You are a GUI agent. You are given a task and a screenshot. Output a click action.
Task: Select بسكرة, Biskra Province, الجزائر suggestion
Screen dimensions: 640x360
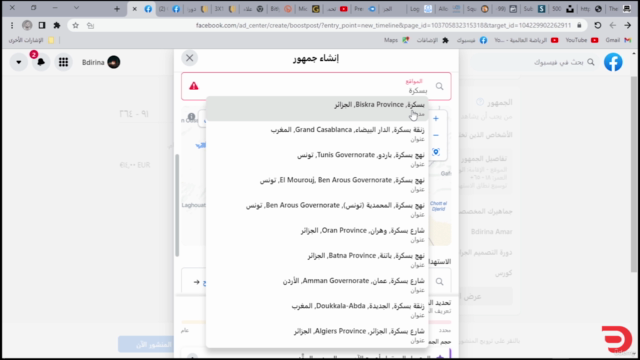pos(317,109)
